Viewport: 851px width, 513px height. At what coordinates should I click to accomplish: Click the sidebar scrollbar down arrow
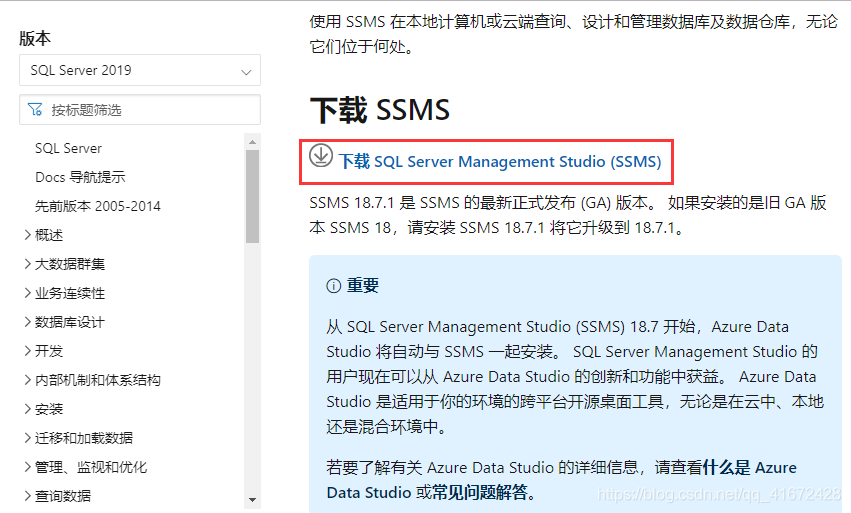[252, 499]
